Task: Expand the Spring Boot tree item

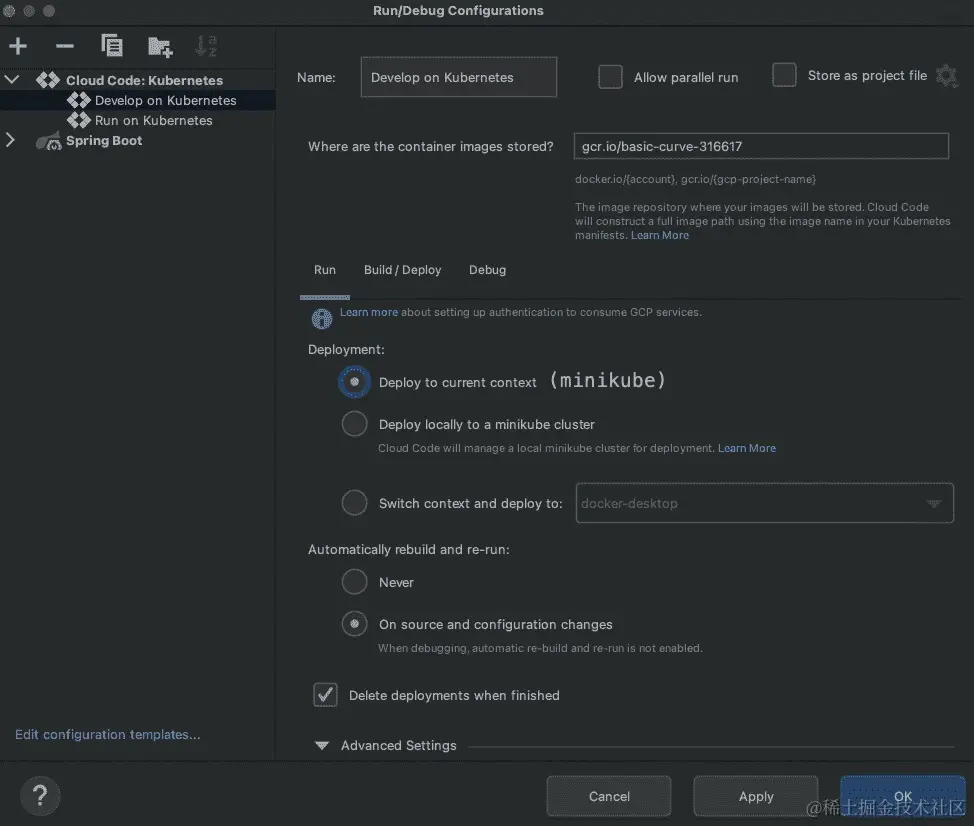Action: click(10, 141)
